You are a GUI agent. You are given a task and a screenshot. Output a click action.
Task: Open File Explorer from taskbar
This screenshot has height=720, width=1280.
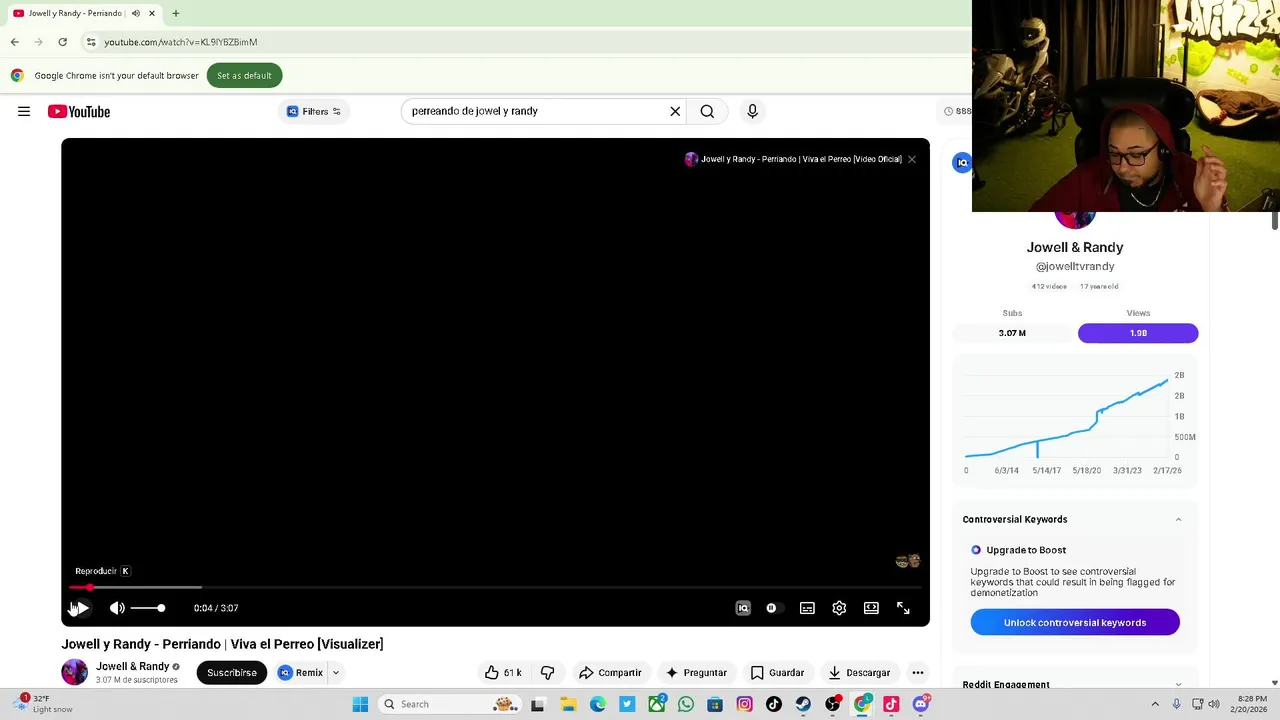click(x=567, y=704)
